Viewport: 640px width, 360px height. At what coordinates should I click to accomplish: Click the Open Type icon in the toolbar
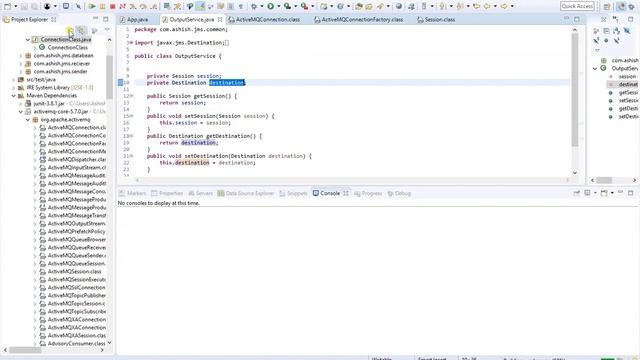coord(359,6)
